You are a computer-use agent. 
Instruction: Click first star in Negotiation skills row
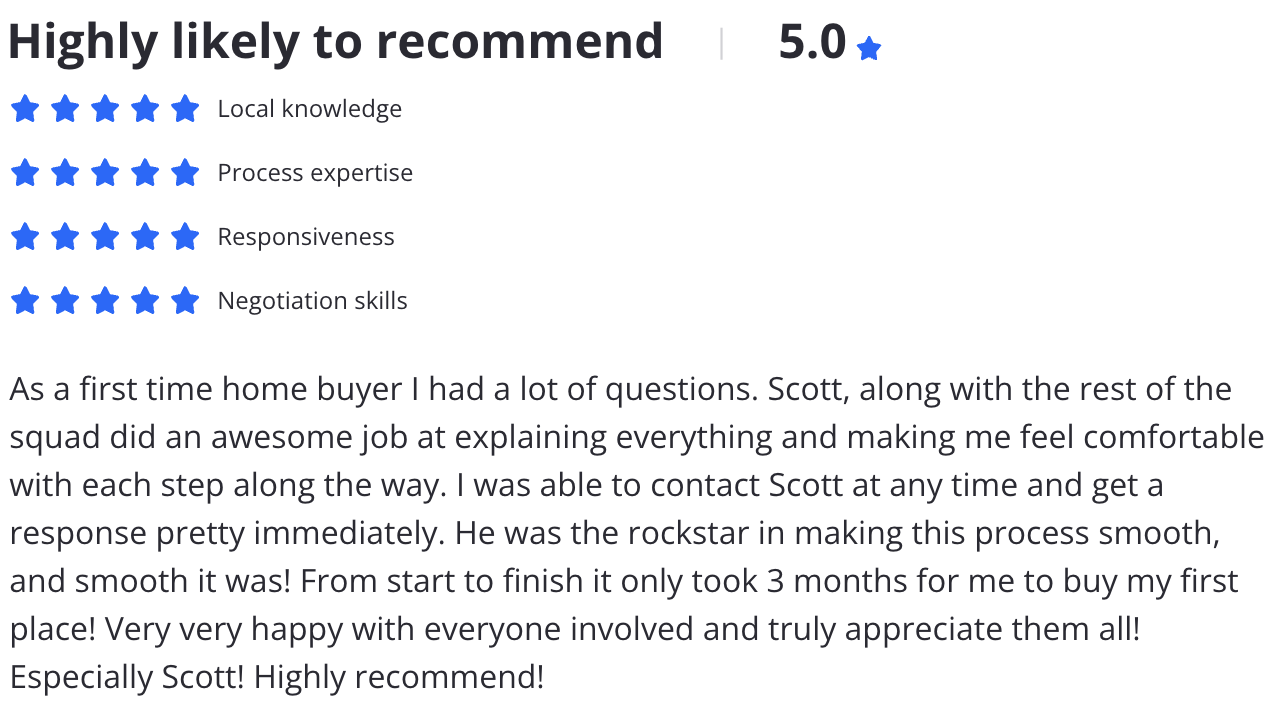pyautogui.click(x=25, y=301)
